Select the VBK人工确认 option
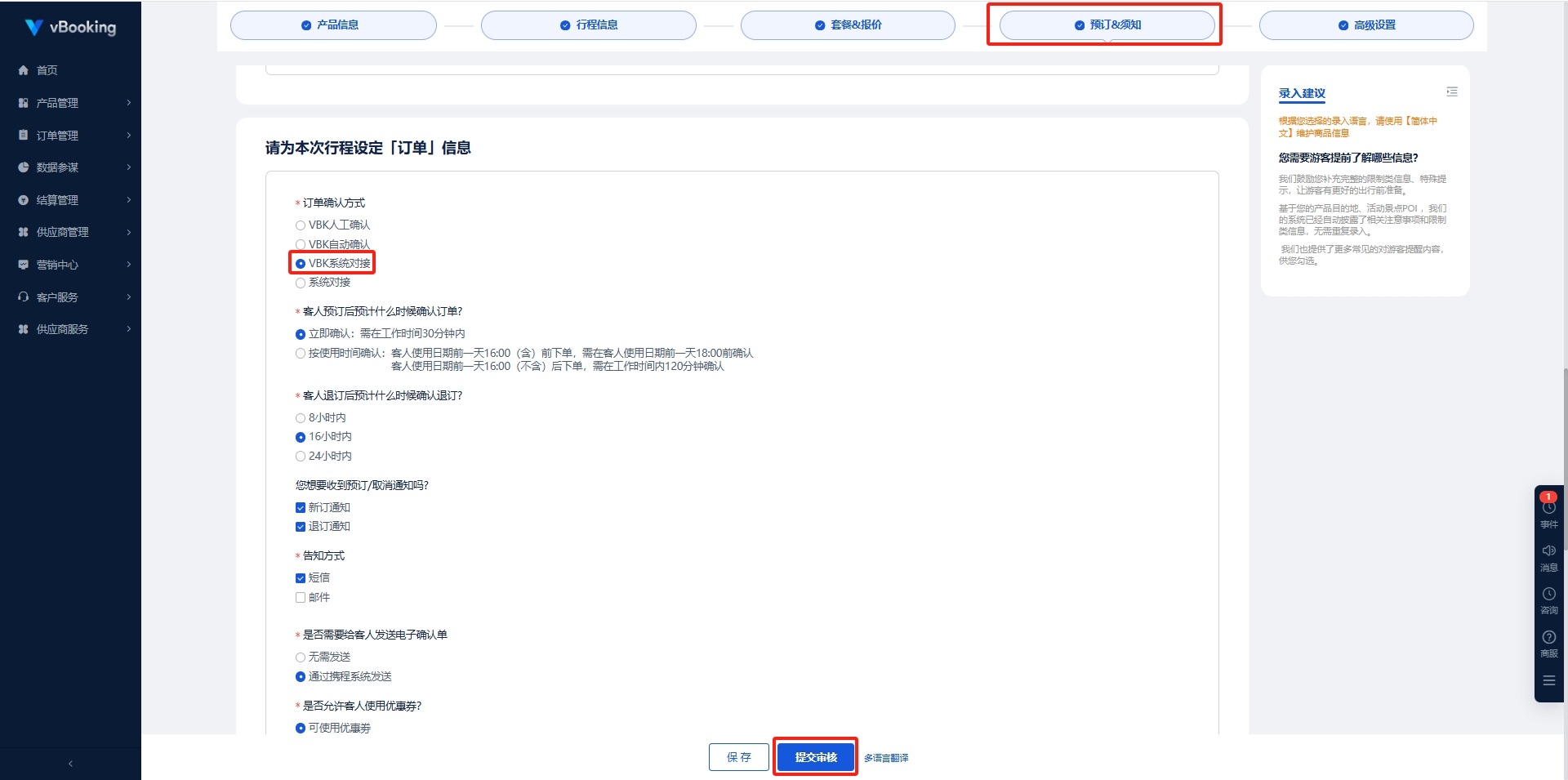Viewport: 1568px width, 780px height. tap(301, 225)
